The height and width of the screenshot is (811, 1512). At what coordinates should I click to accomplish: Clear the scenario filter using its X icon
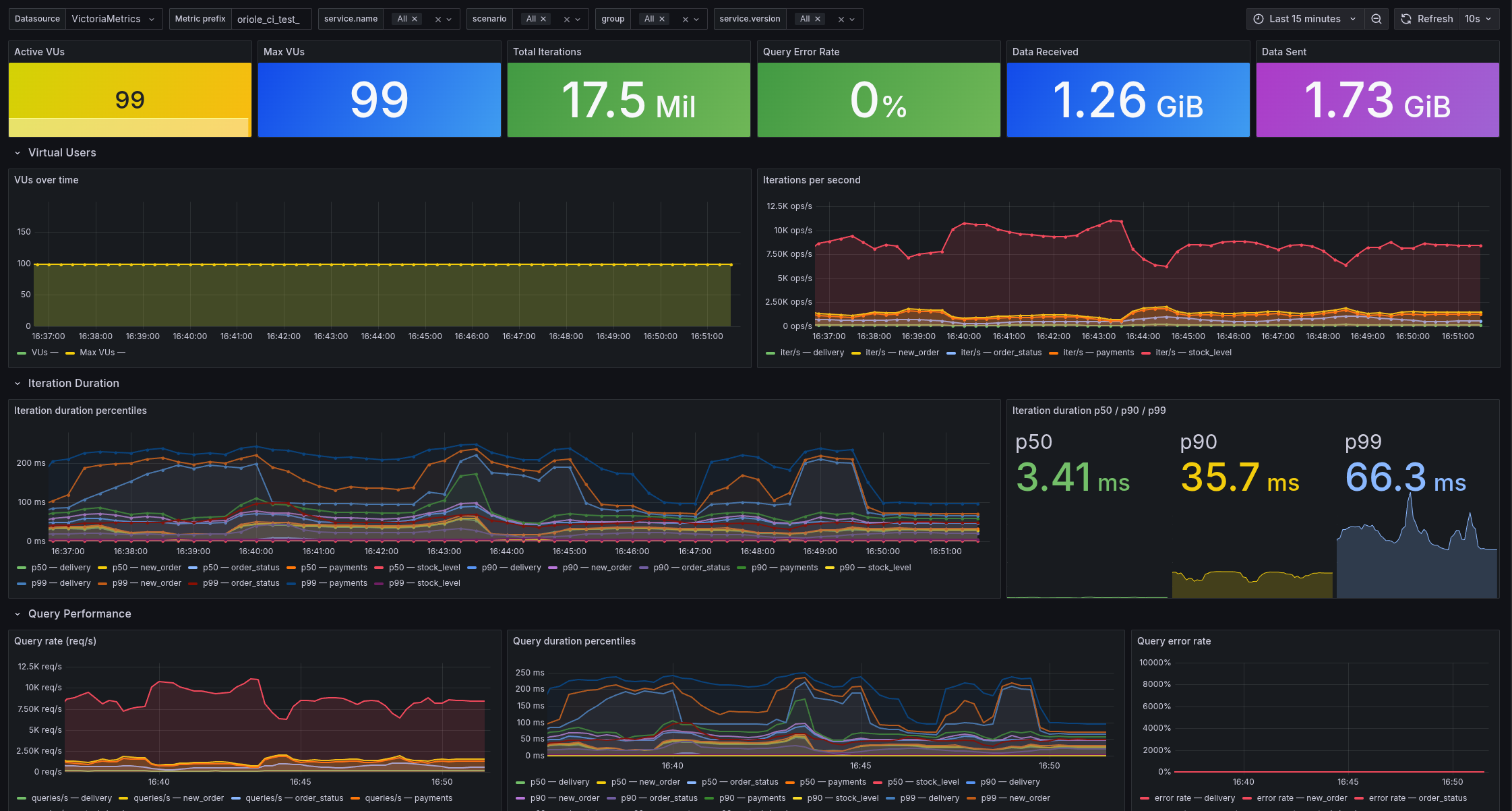pyautogui.click(x=567, y=18)
